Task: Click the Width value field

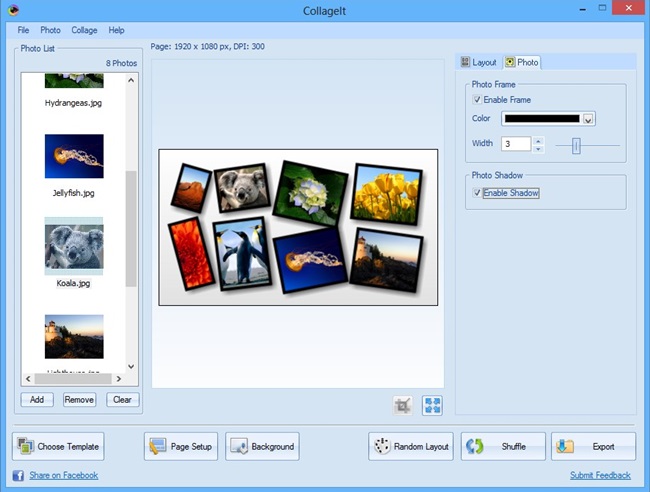Action: [x=516, y=144]
